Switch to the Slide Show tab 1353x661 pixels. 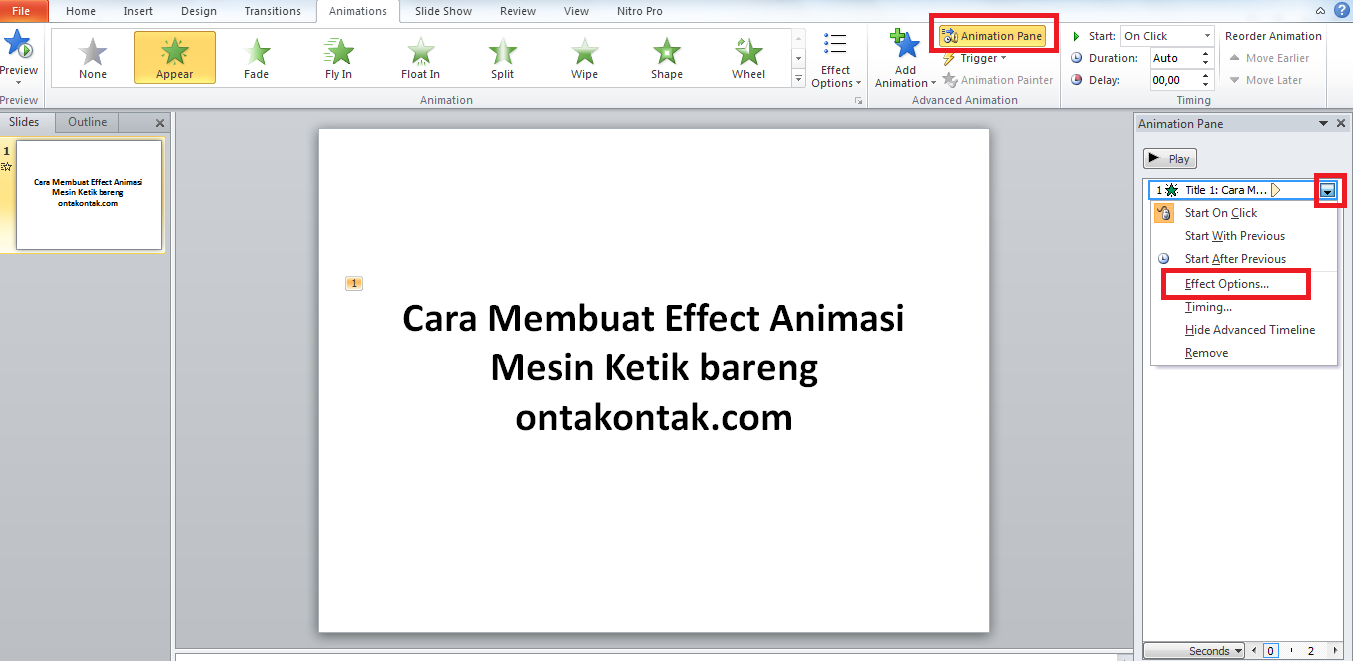click(442, 11)
